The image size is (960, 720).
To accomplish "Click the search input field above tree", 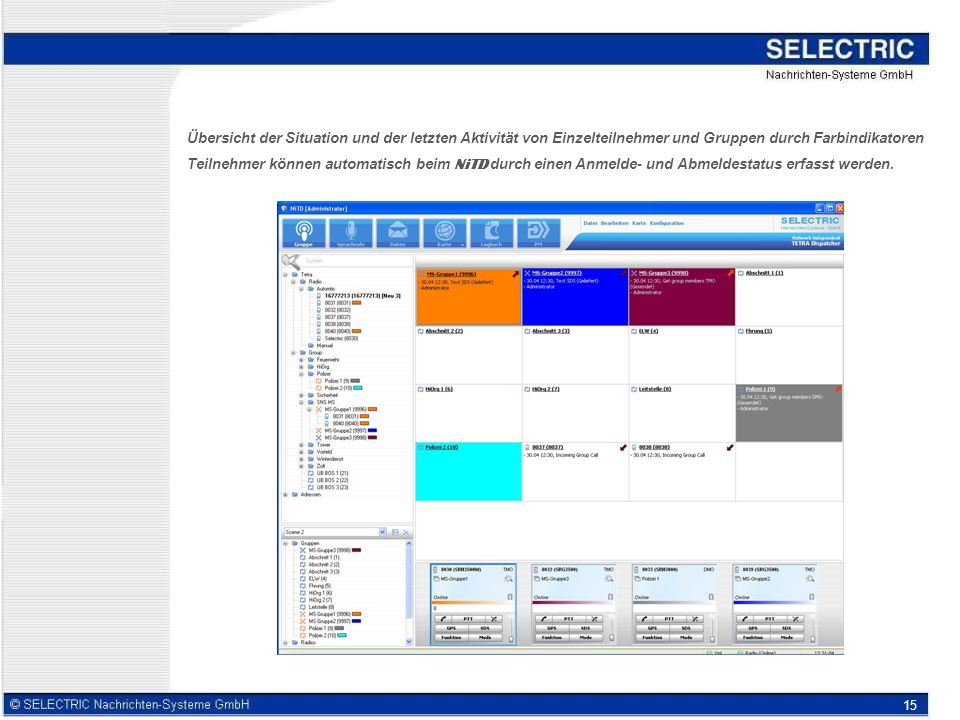I will (x=357, y=261).
